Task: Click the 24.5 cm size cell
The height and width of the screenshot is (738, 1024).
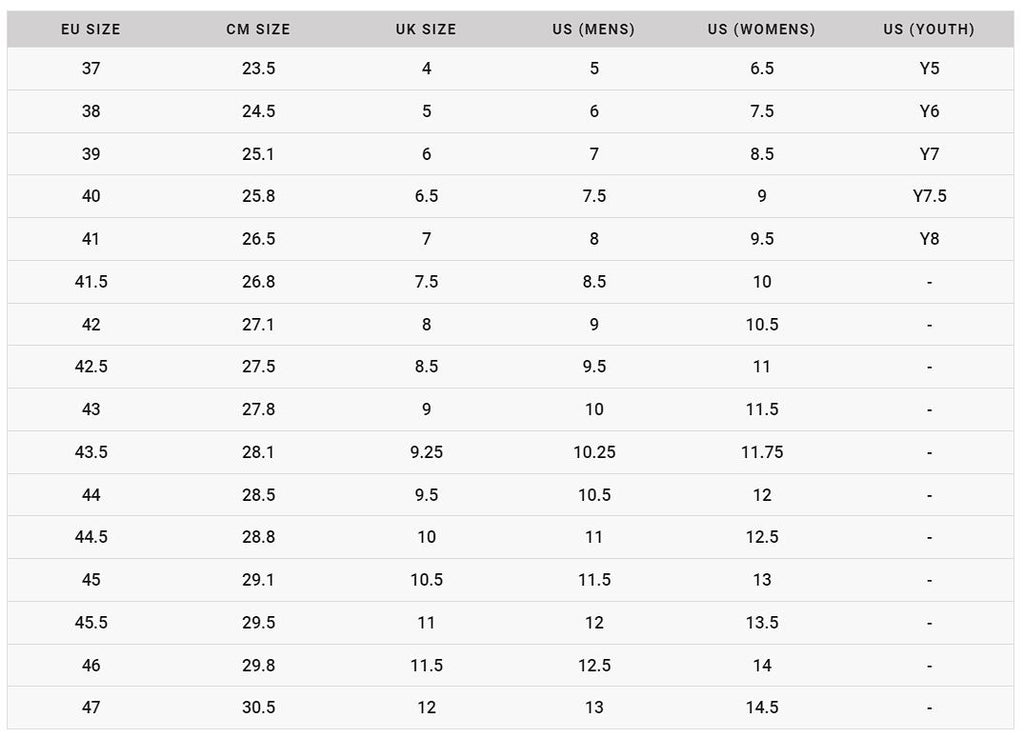Action: click(259, 111)
